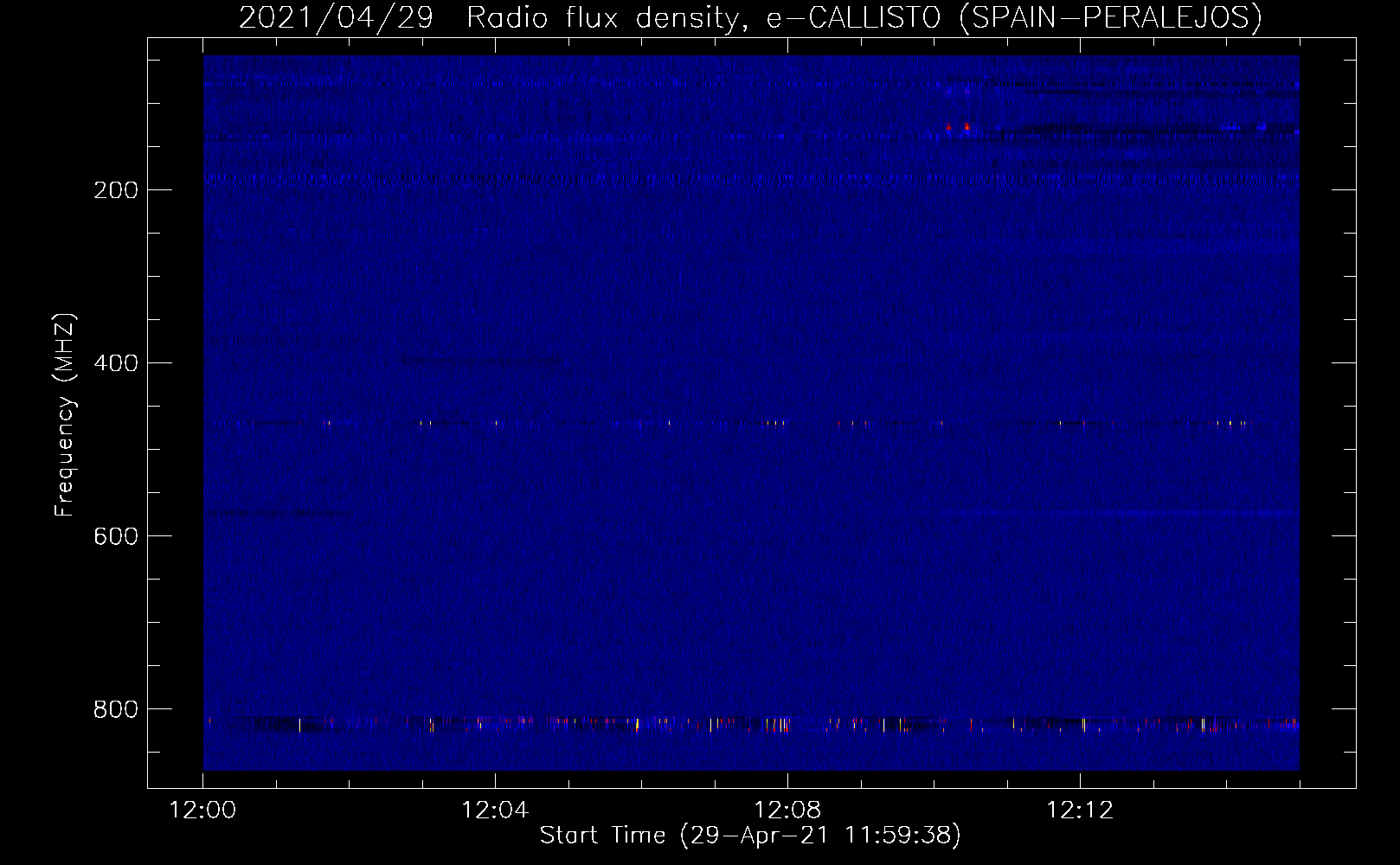This screenshot has width=1400, height=865.
Task: Click the '12:12' time tick label
Action: (x=1080, y=811)
